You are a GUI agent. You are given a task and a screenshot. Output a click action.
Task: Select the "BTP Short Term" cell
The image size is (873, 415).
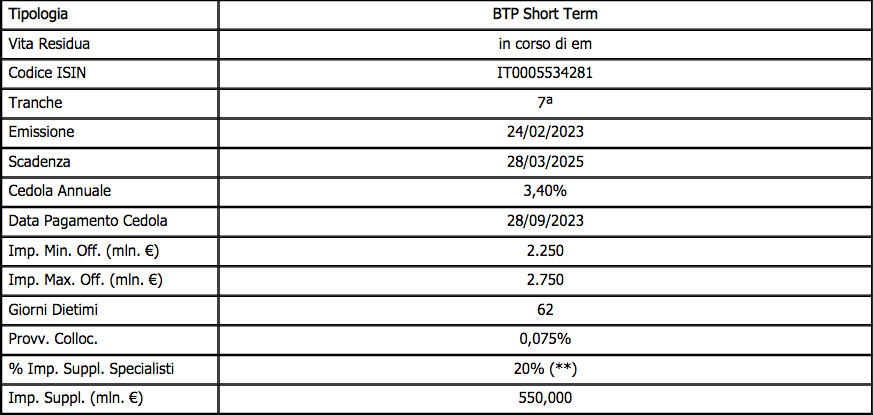point(545,15)
